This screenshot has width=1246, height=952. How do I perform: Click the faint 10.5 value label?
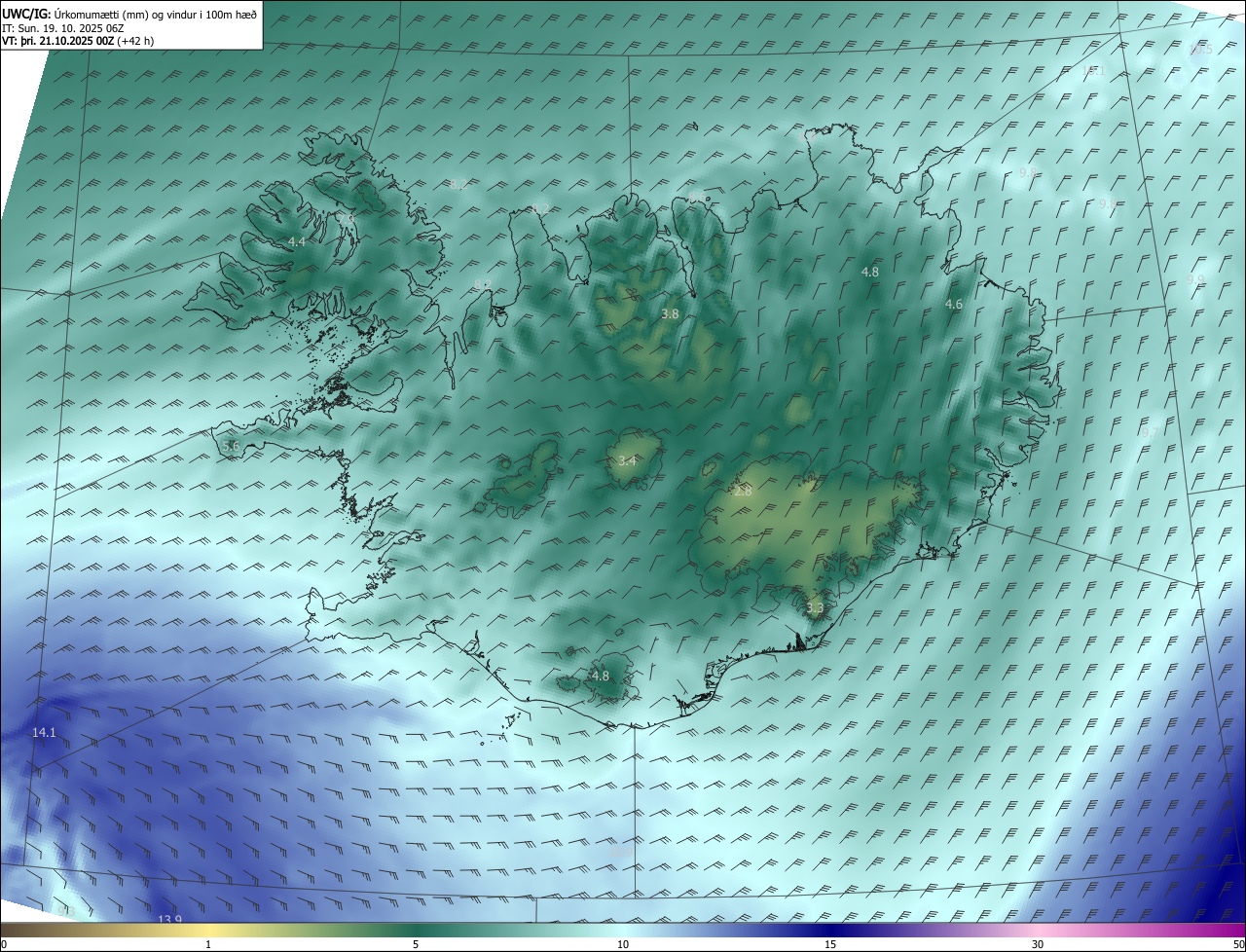click(x=1201, y=50)
